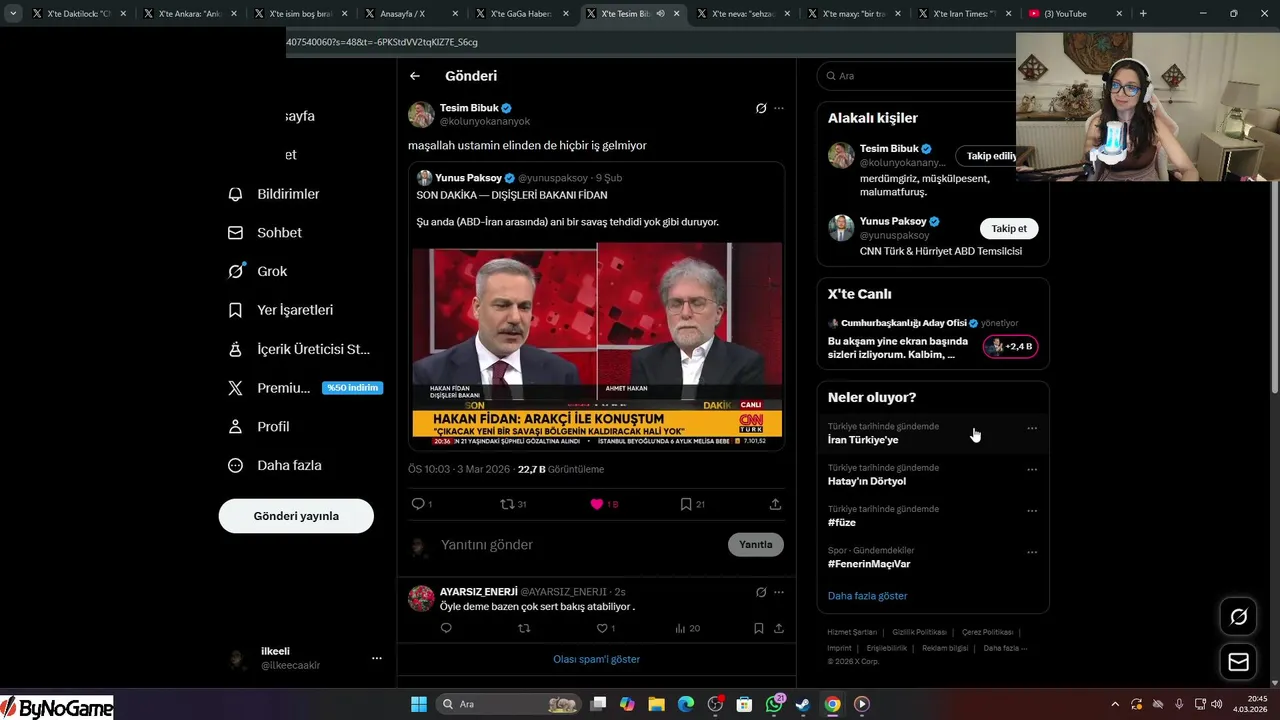Share the main post via share icon
This screenshot has width=1280, height=720.
coord(775,504)
